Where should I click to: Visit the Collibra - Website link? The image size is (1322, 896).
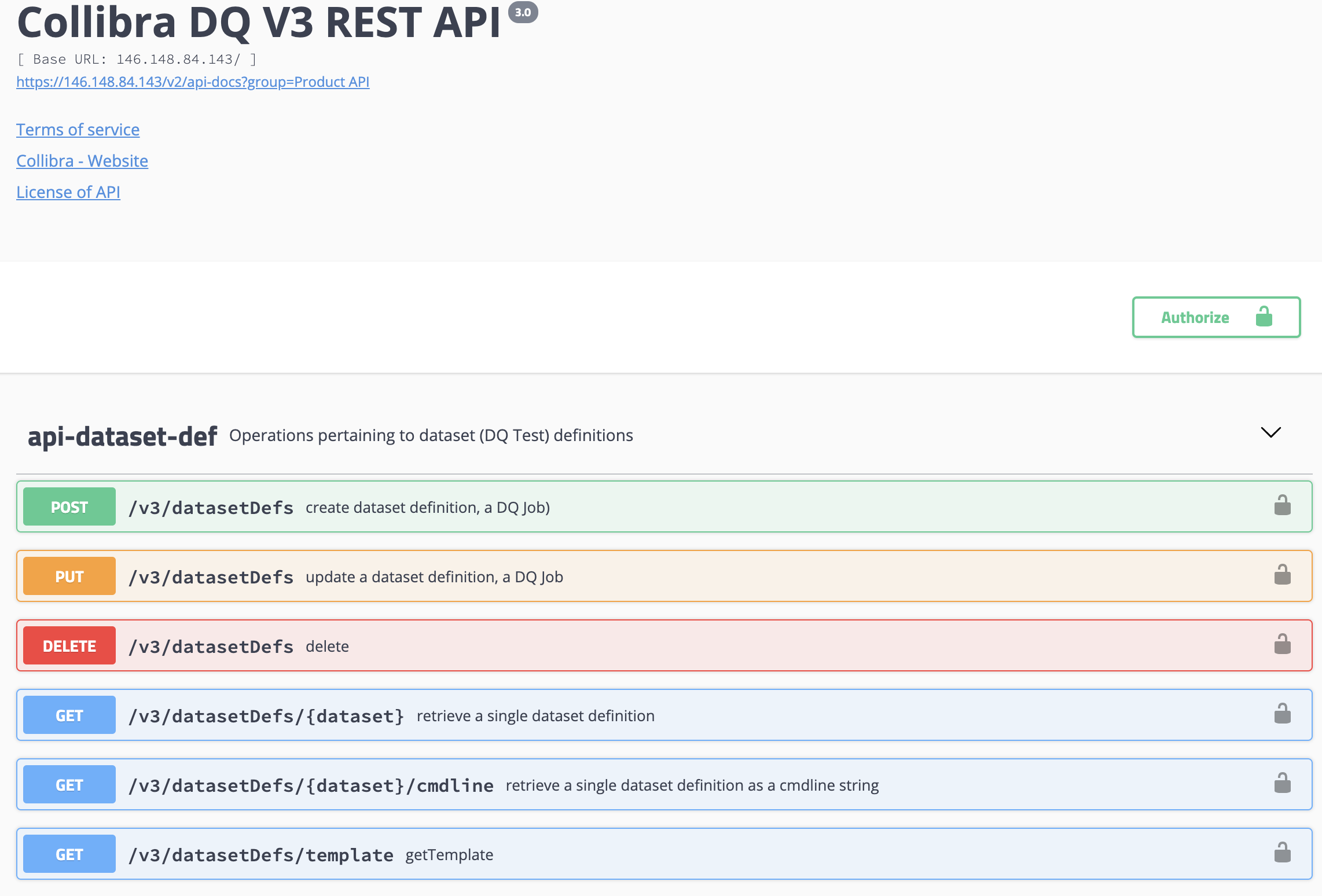click(x=82, y=161)
